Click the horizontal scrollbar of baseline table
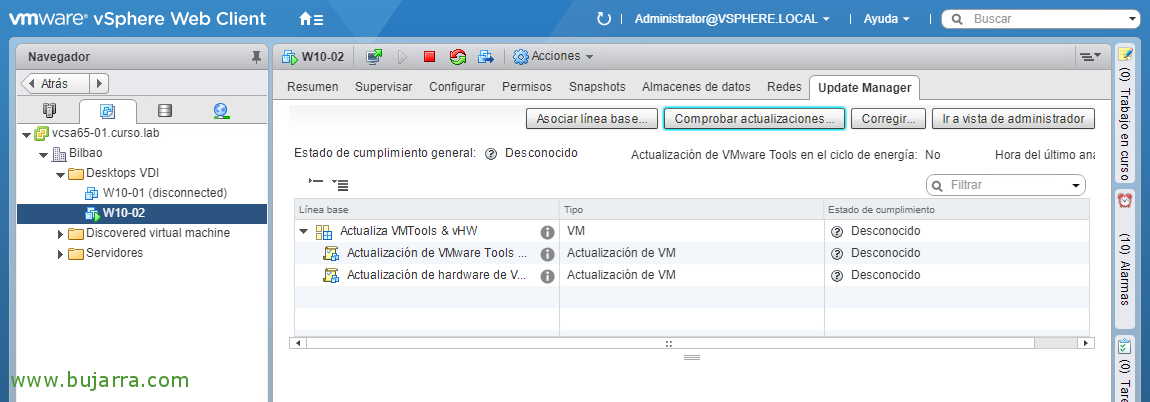1150x402 pixels. (670, 343)
